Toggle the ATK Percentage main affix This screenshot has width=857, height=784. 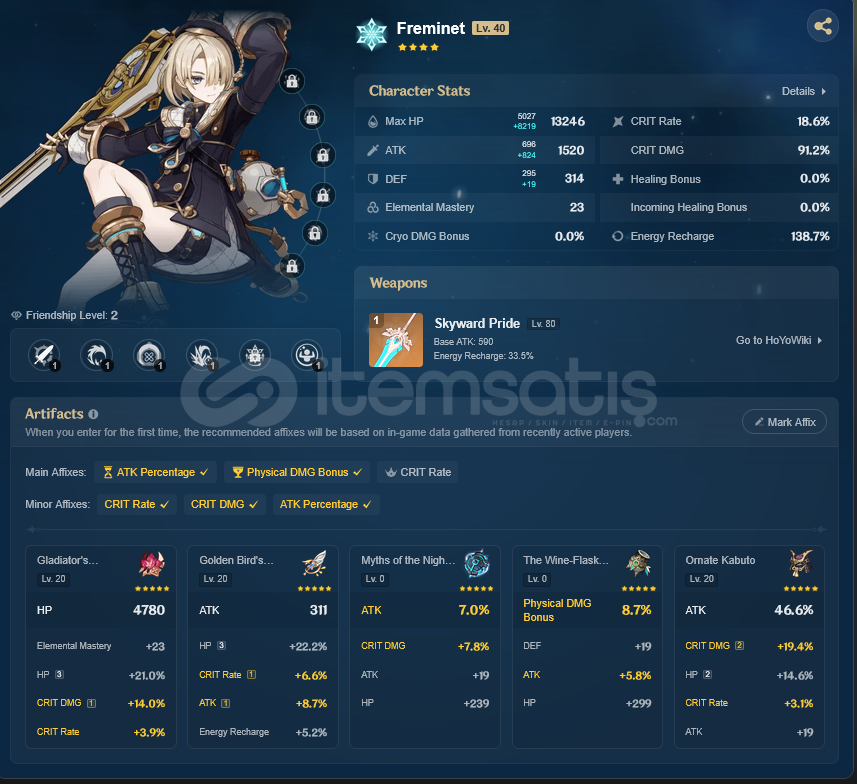pos(155,472)
